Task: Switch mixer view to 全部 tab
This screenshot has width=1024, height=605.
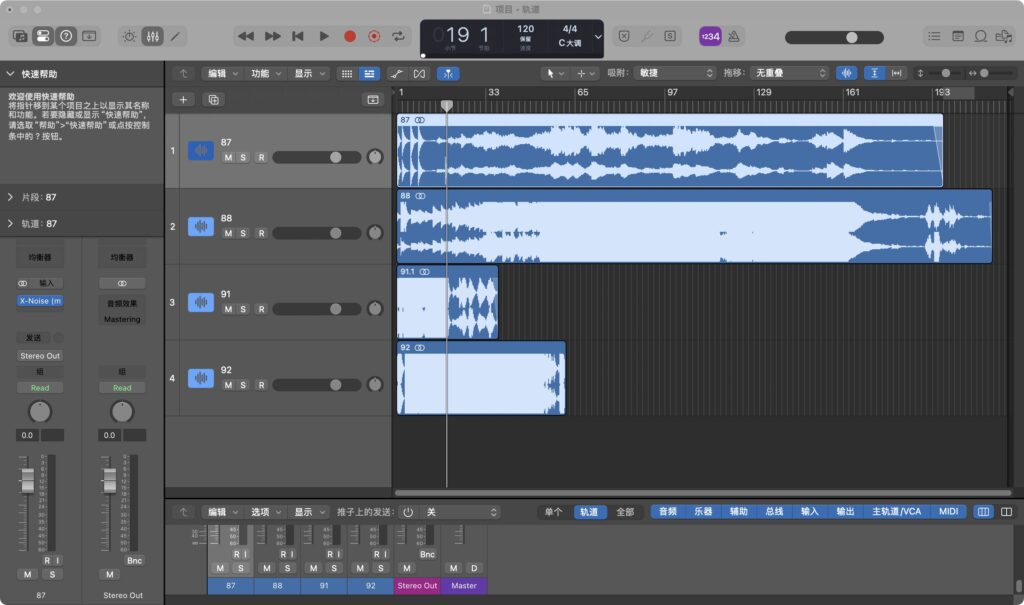Action: pos(625,511)
